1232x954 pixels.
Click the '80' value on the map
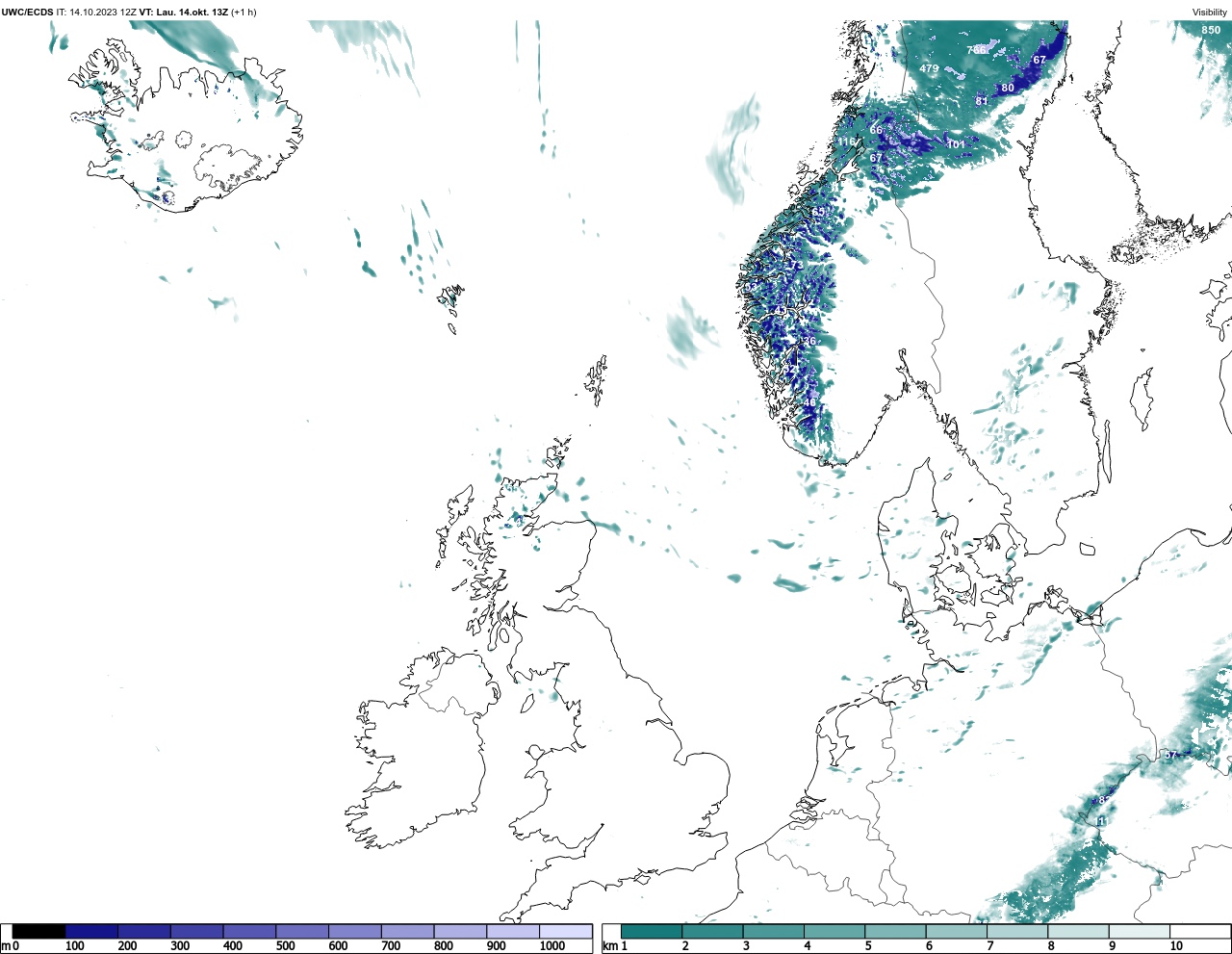[x=1008, y=88]
